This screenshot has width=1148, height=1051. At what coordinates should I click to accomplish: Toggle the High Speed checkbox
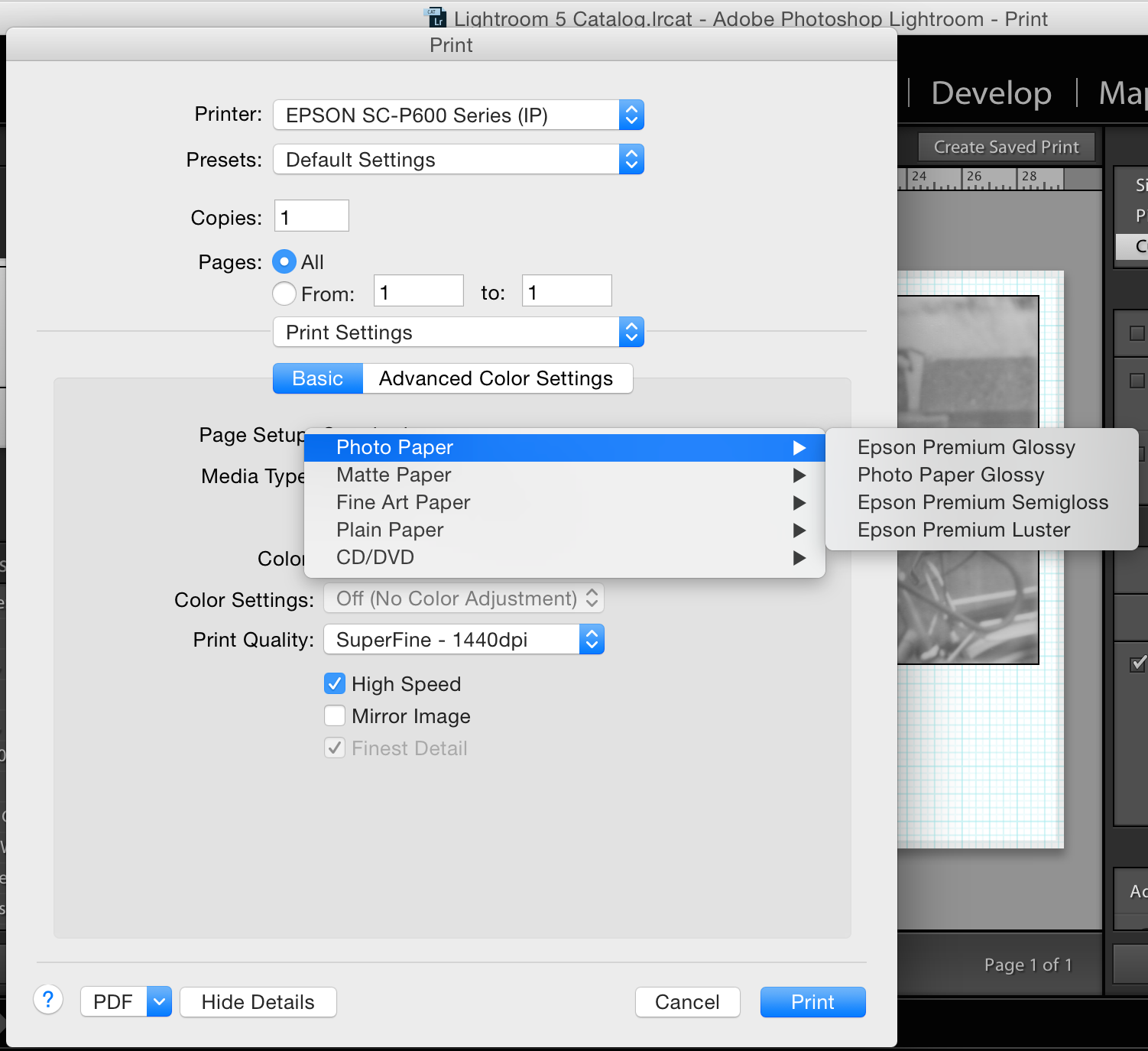click(335, 683)
